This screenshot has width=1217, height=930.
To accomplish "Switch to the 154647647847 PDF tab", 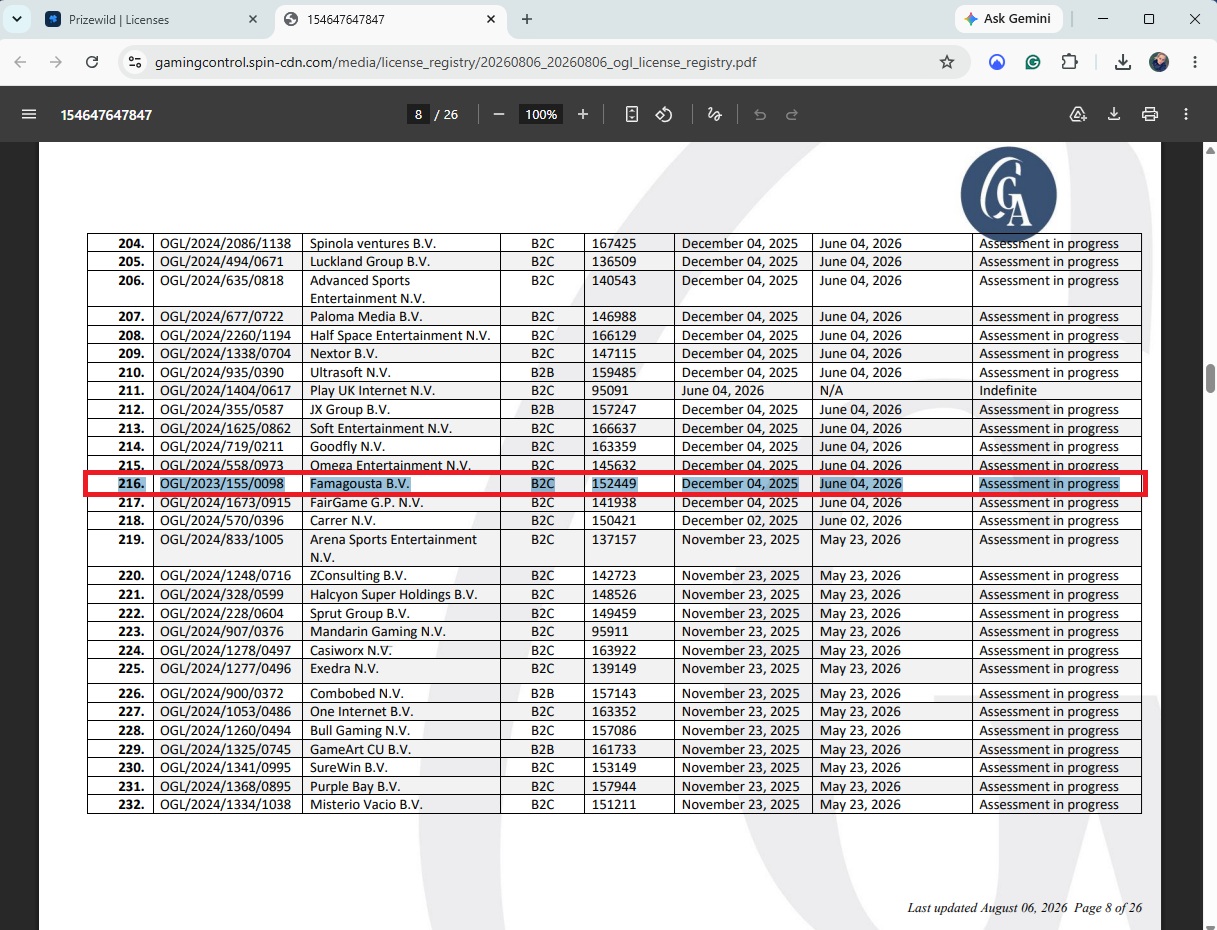I will click(x=390, y=19).
